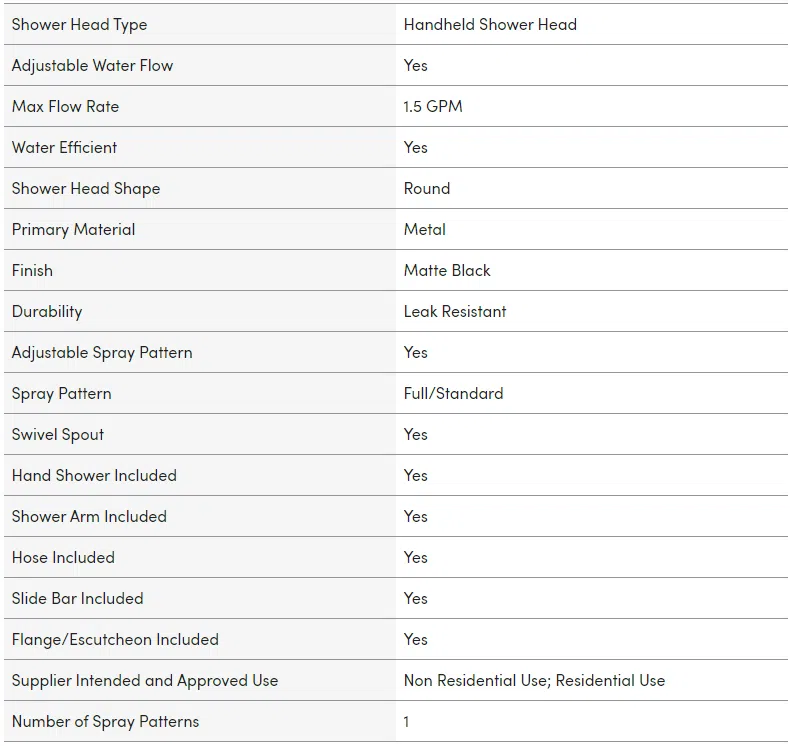
Task: Select Non Residential Use; Residential Use text
Action: coord(535,681)
